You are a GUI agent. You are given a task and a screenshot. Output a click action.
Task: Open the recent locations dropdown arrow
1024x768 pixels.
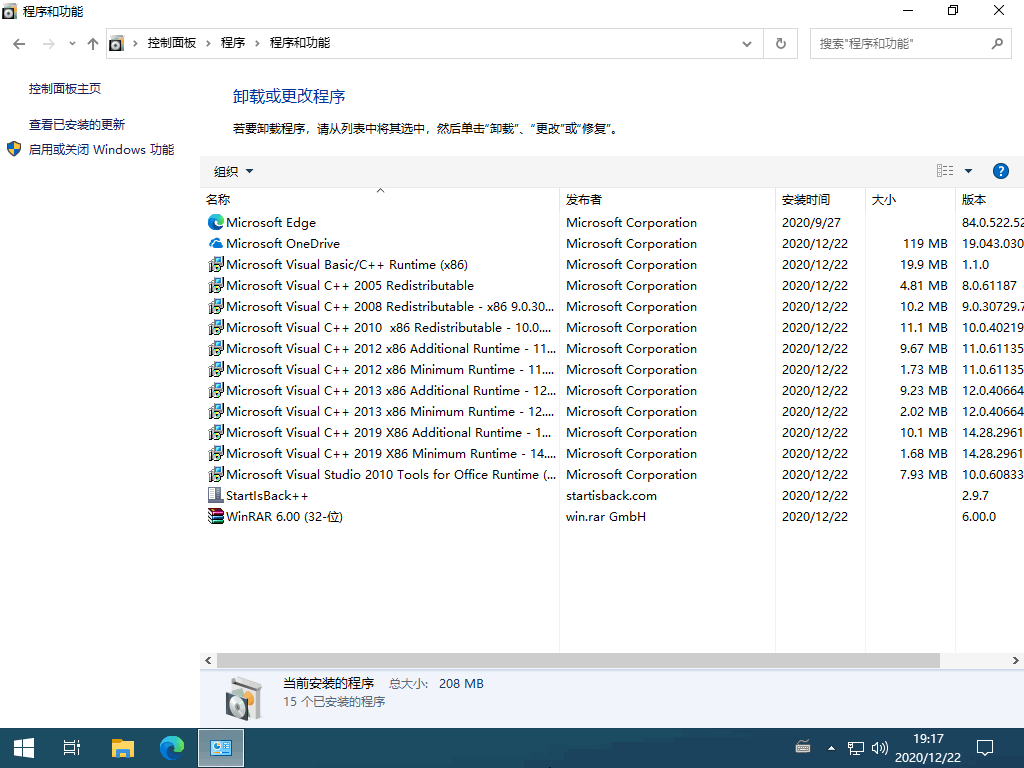pyautogui.click(x=72, y=44)
